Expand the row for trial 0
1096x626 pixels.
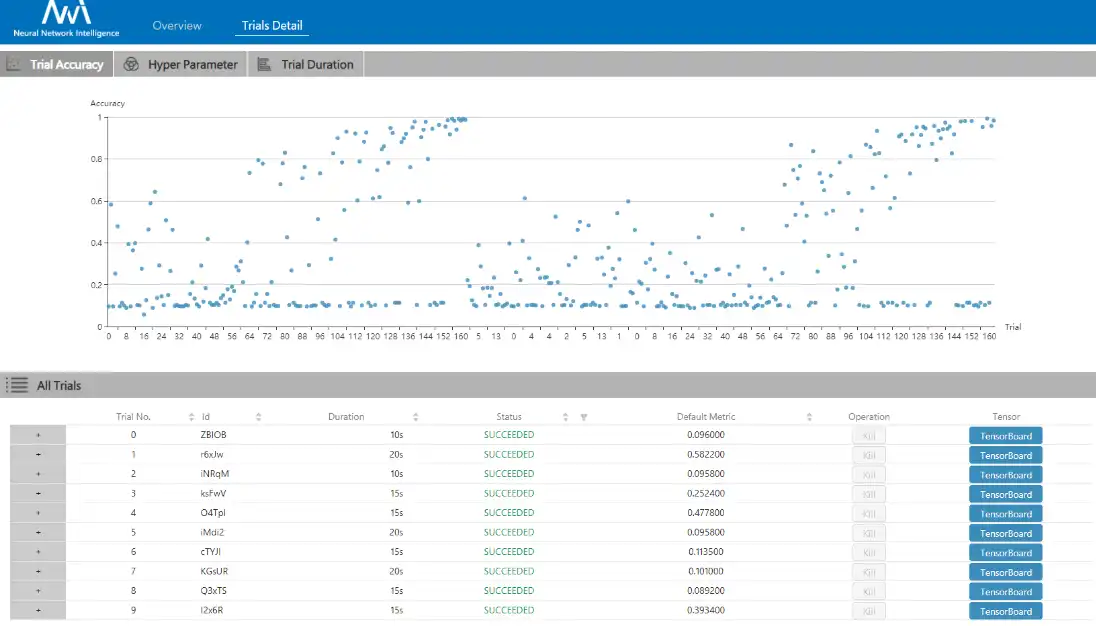(x=38, y=435)
